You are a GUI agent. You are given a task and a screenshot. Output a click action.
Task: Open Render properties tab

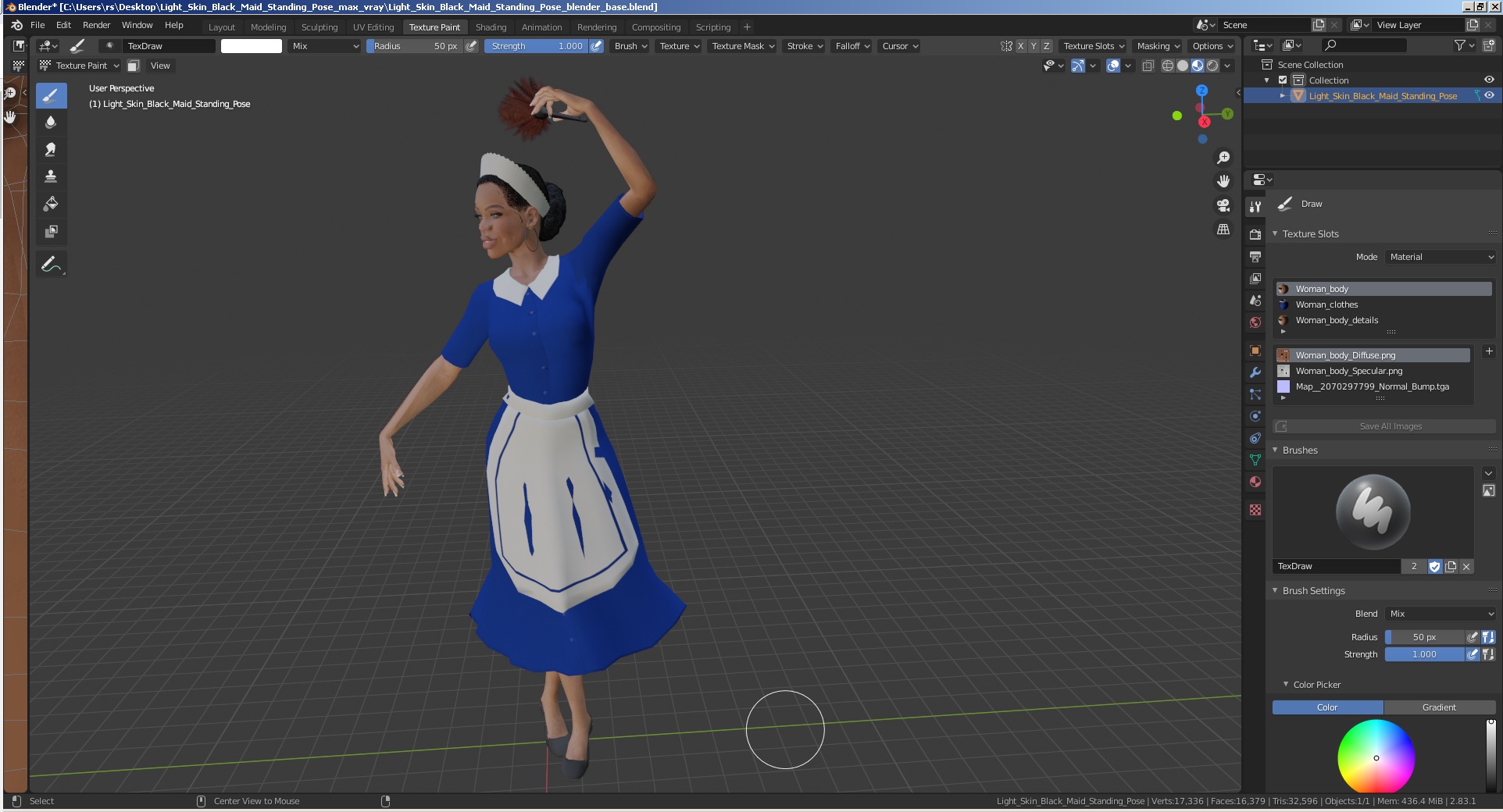pos(1255,235)
